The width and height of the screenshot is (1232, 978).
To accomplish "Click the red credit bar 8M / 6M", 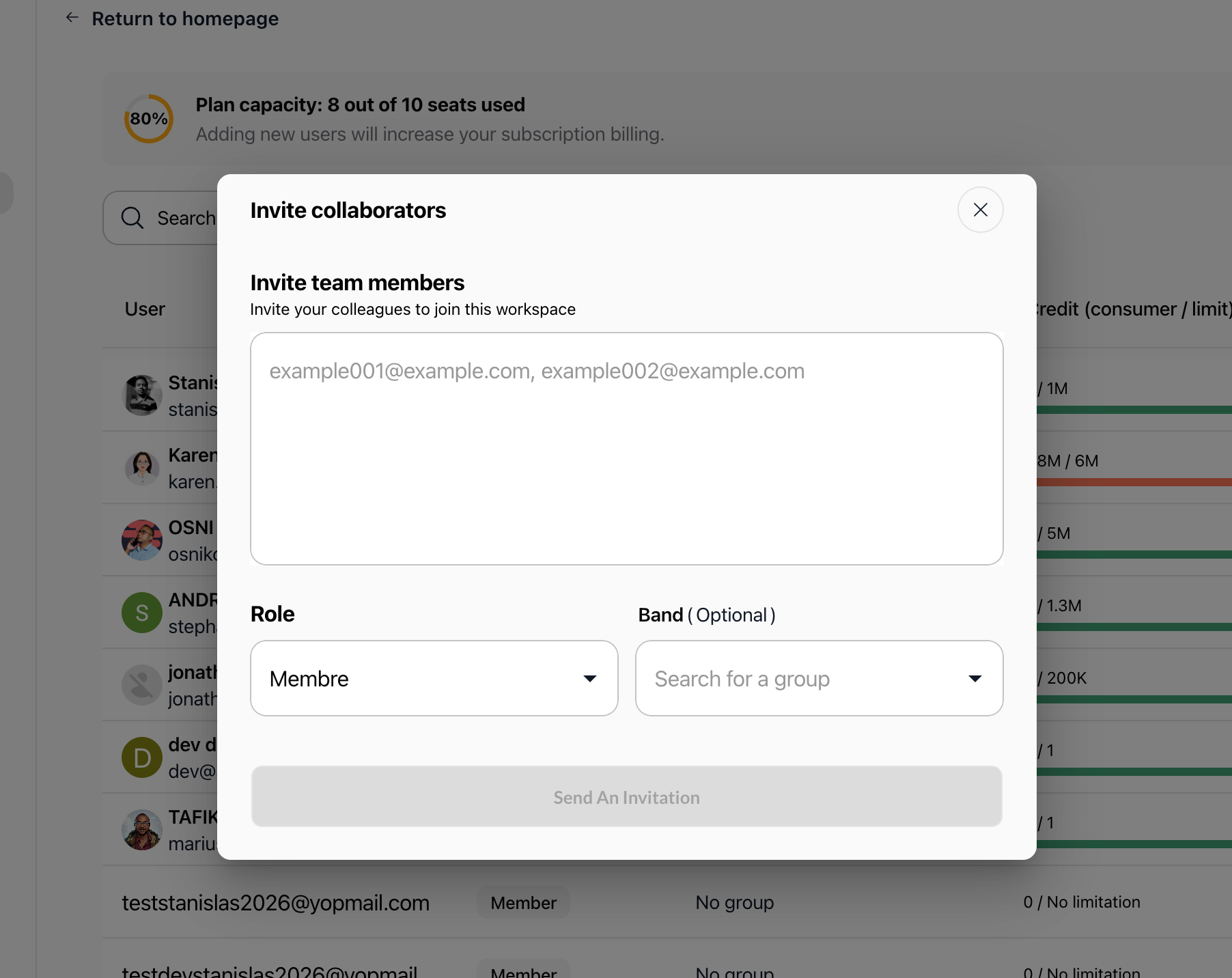I will (1134, 482).
